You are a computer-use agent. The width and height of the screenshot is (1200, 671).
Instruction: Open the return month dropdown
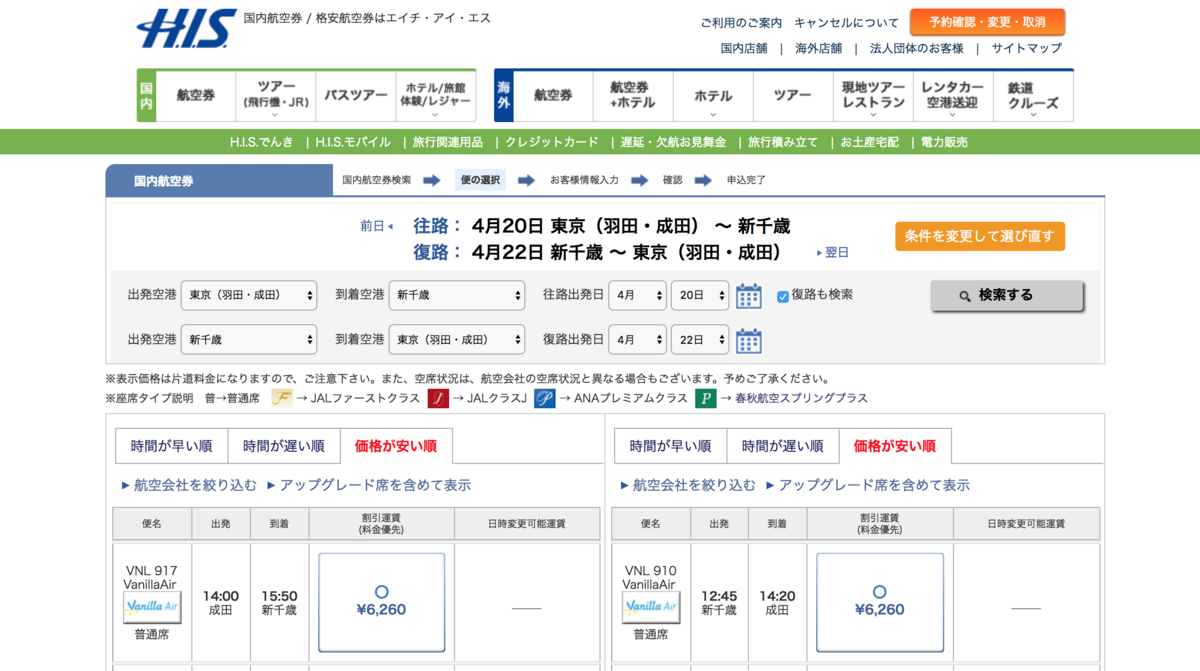637,339
